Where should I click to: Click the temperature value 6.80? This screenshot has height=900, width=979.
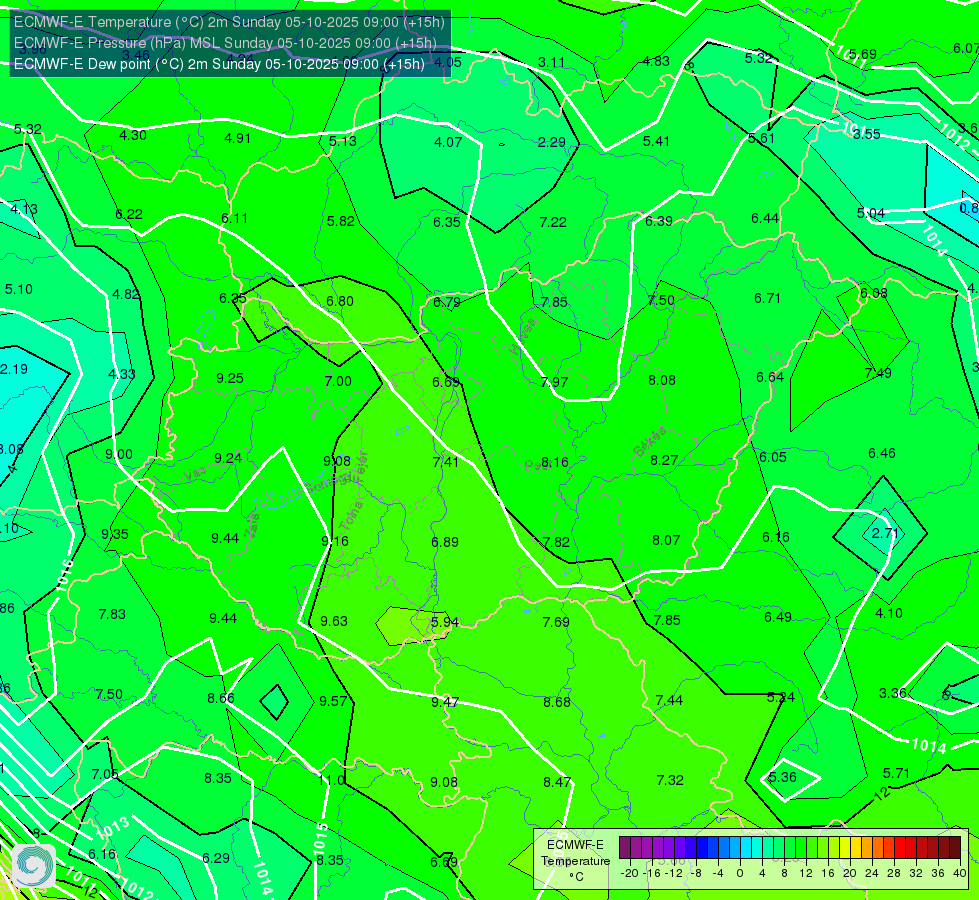pyautogui.click(x=340, y=301)
